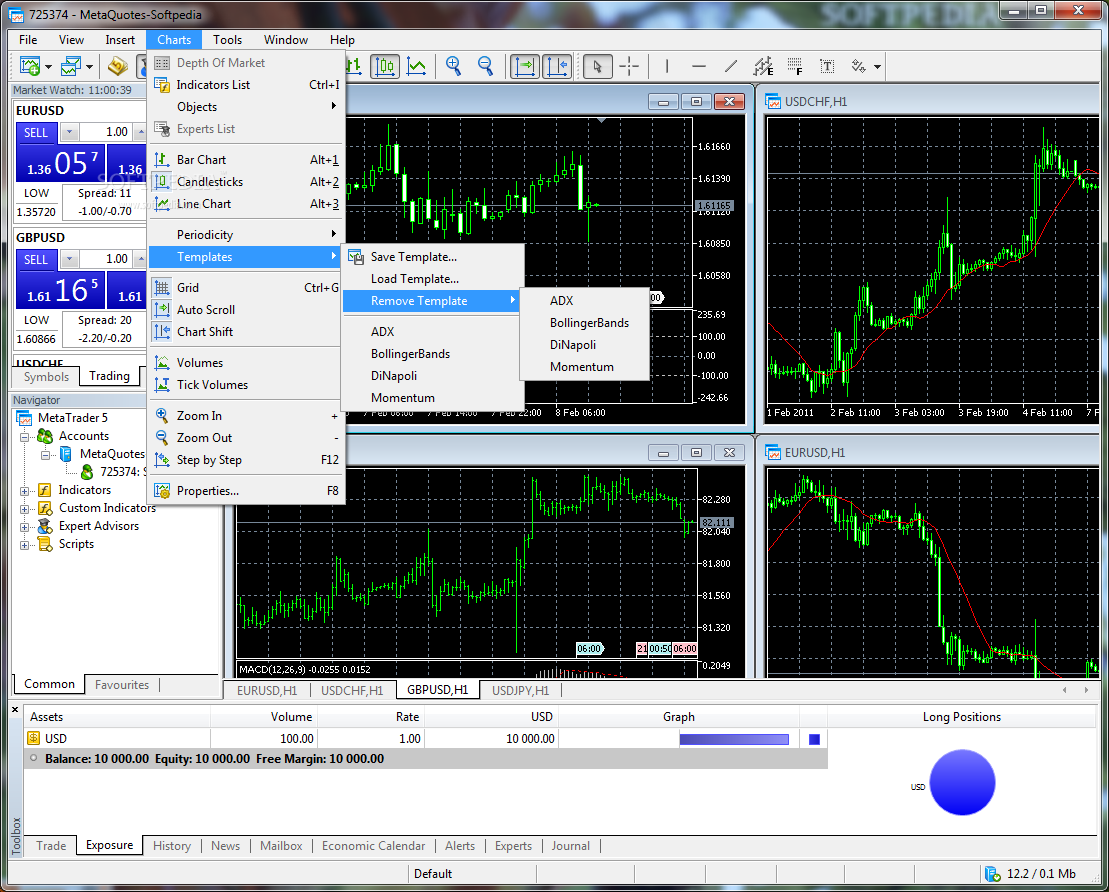
Task: Toggle chart shift toolbar button
Action: [x=557, y=66]
